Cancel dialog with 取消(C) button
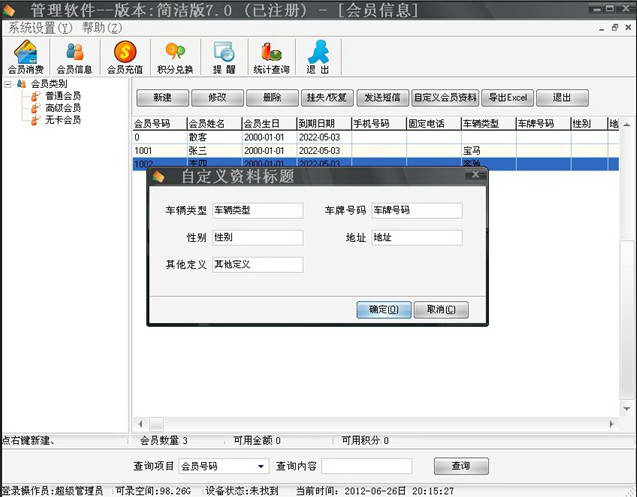Screen dimensions: 637x497 (441, 310)
